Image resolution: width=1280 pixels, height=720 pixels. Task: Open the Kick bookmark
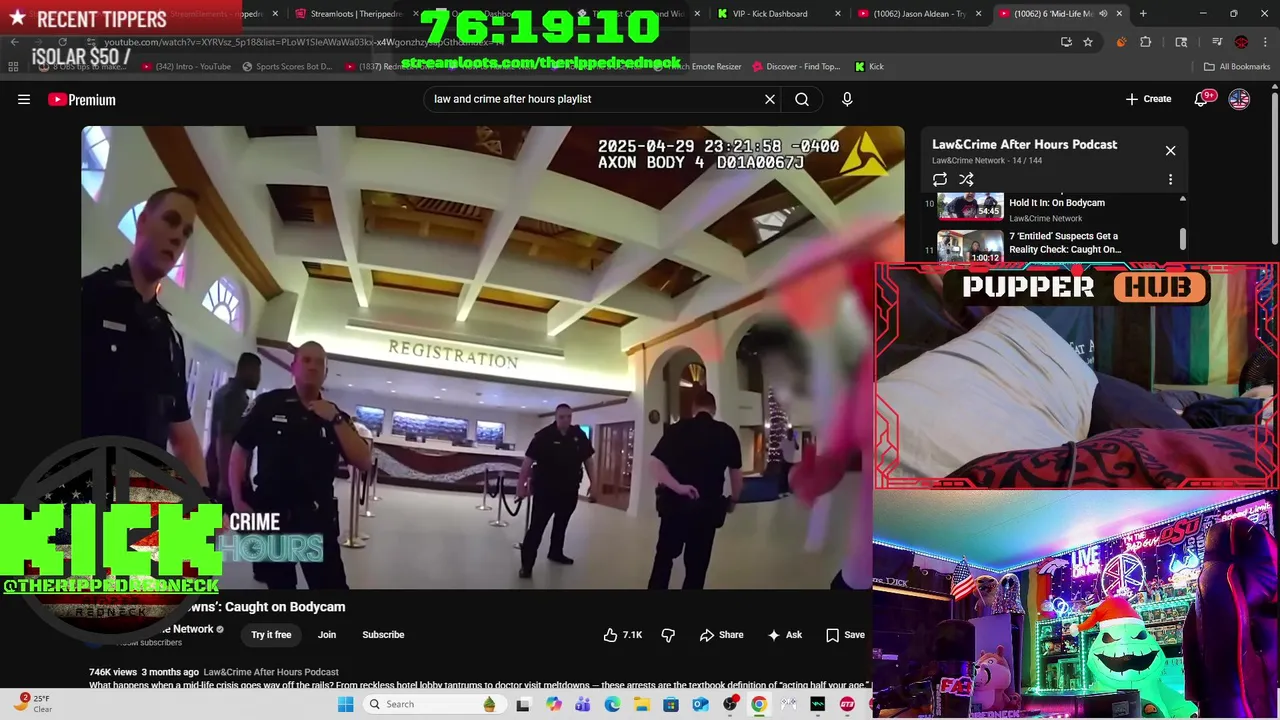click(870, 67)
